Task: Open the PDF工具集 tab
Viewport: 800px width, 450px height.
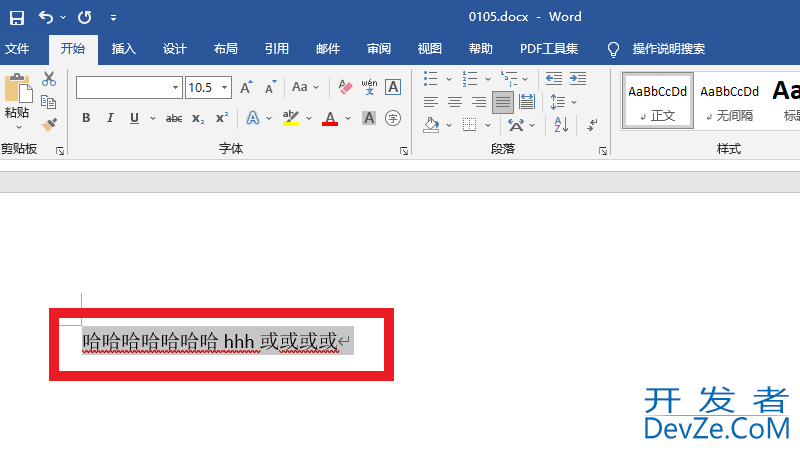Action: [x=549, y=49]
